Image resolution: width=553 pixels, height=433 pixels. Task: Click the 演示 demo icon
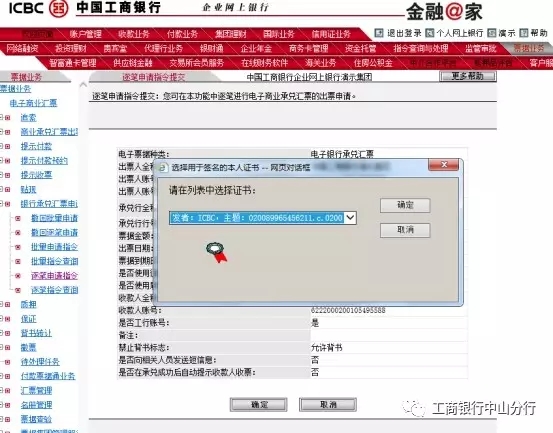pyautogui.click(x=492, y=33)
